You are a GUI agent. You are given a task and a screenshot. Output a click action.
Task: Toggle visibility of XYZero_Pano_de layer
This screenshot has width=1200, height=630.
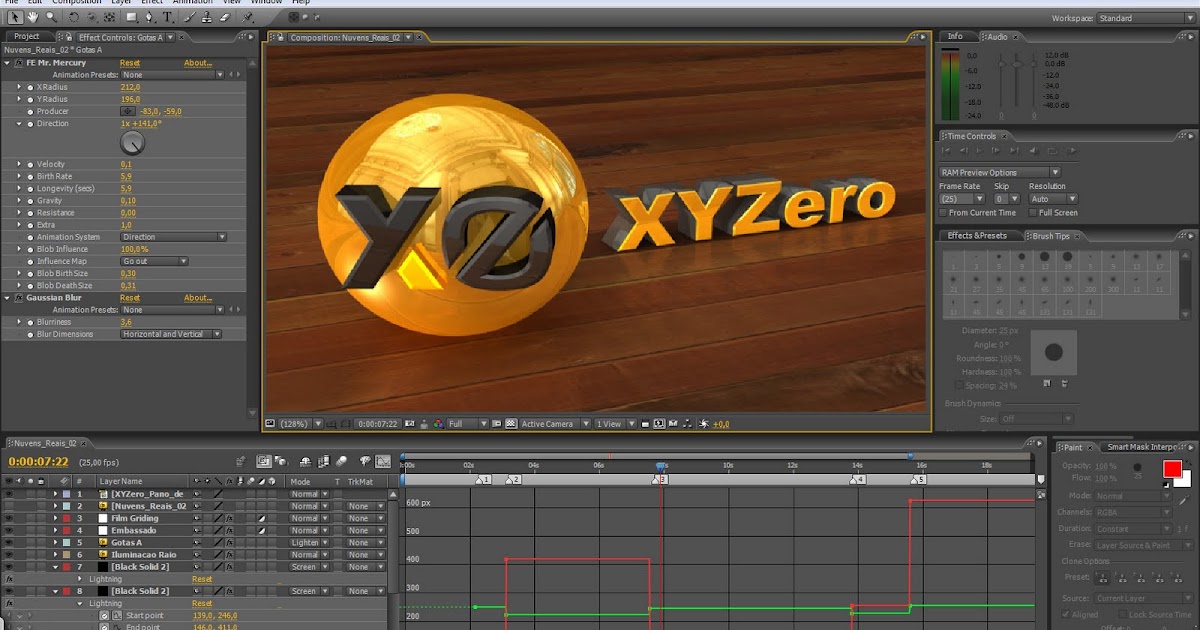click(x=9, y=494)
